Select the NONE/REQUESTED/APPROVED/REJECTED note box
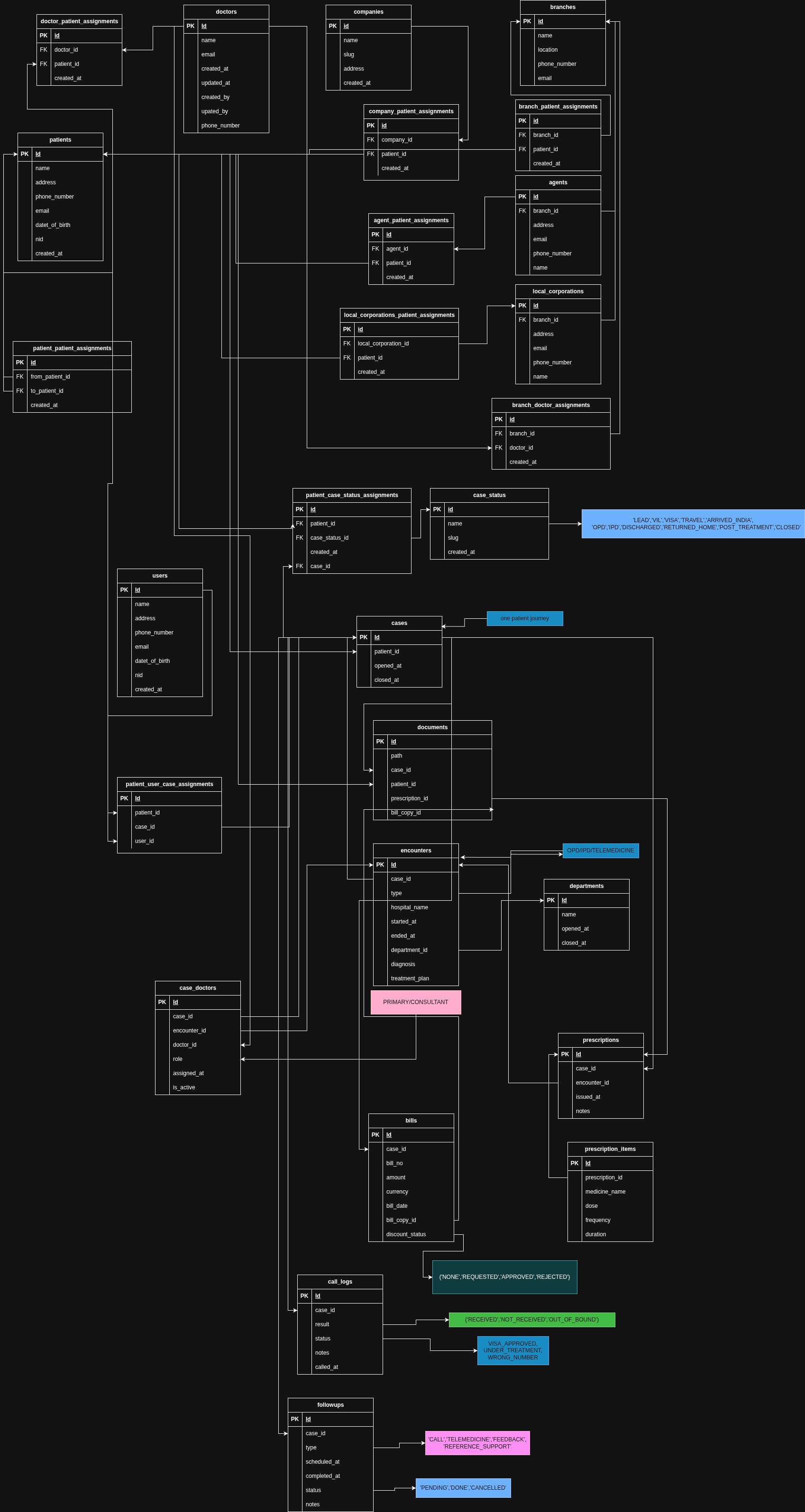Image resolution: width=805 pixels, height=1512 pixels. [x=504, y=1277]
